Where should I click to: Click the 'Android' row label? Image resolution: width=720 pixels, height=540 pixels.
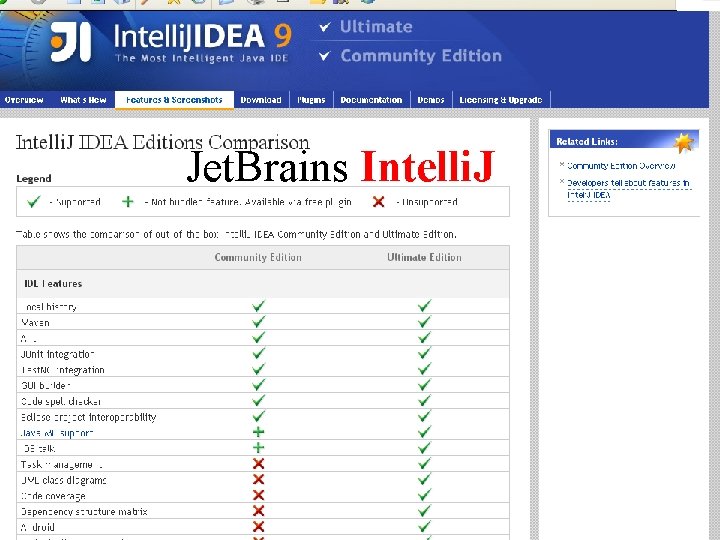pos(38,527)
